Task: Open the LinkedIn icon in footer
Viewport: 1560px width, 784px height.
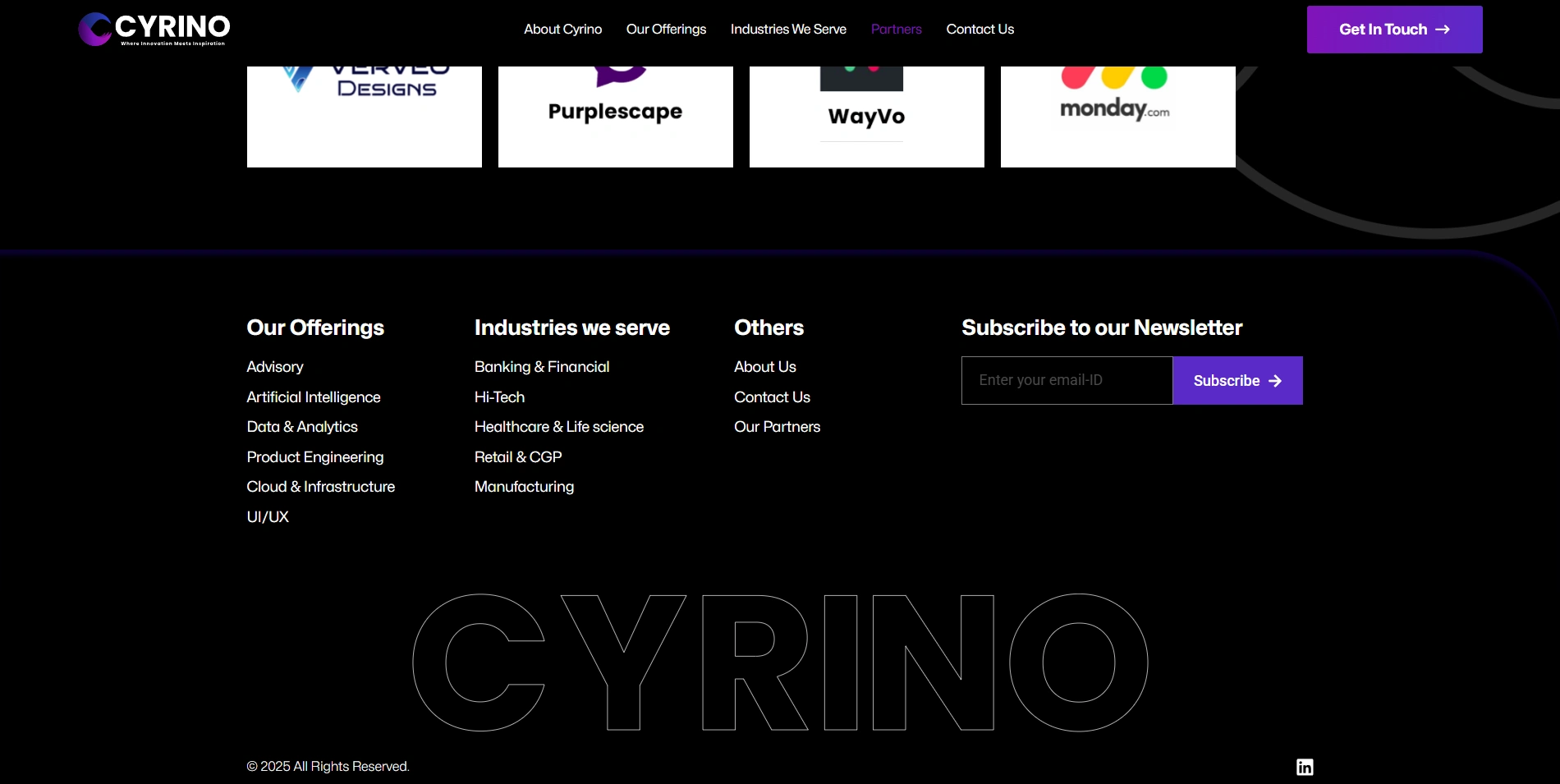Action: click(x=1305, y=767)
